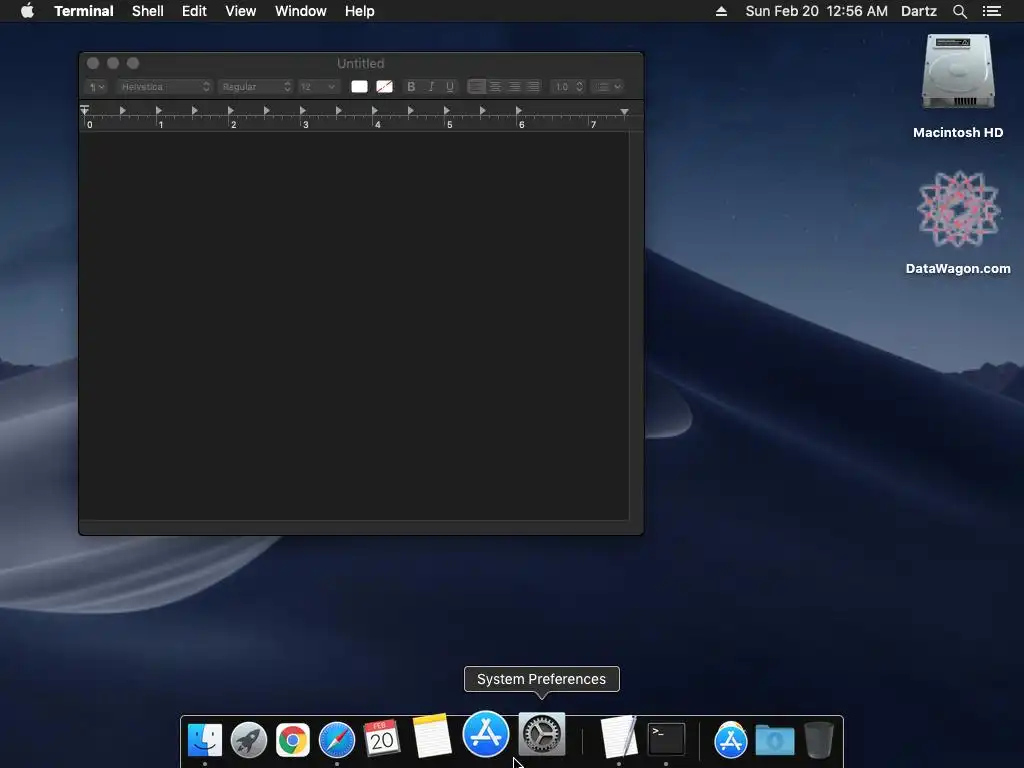This screenshot has height=768, width=1024.
Task: Click right margin marker on ruler
Action: [624, 112]
